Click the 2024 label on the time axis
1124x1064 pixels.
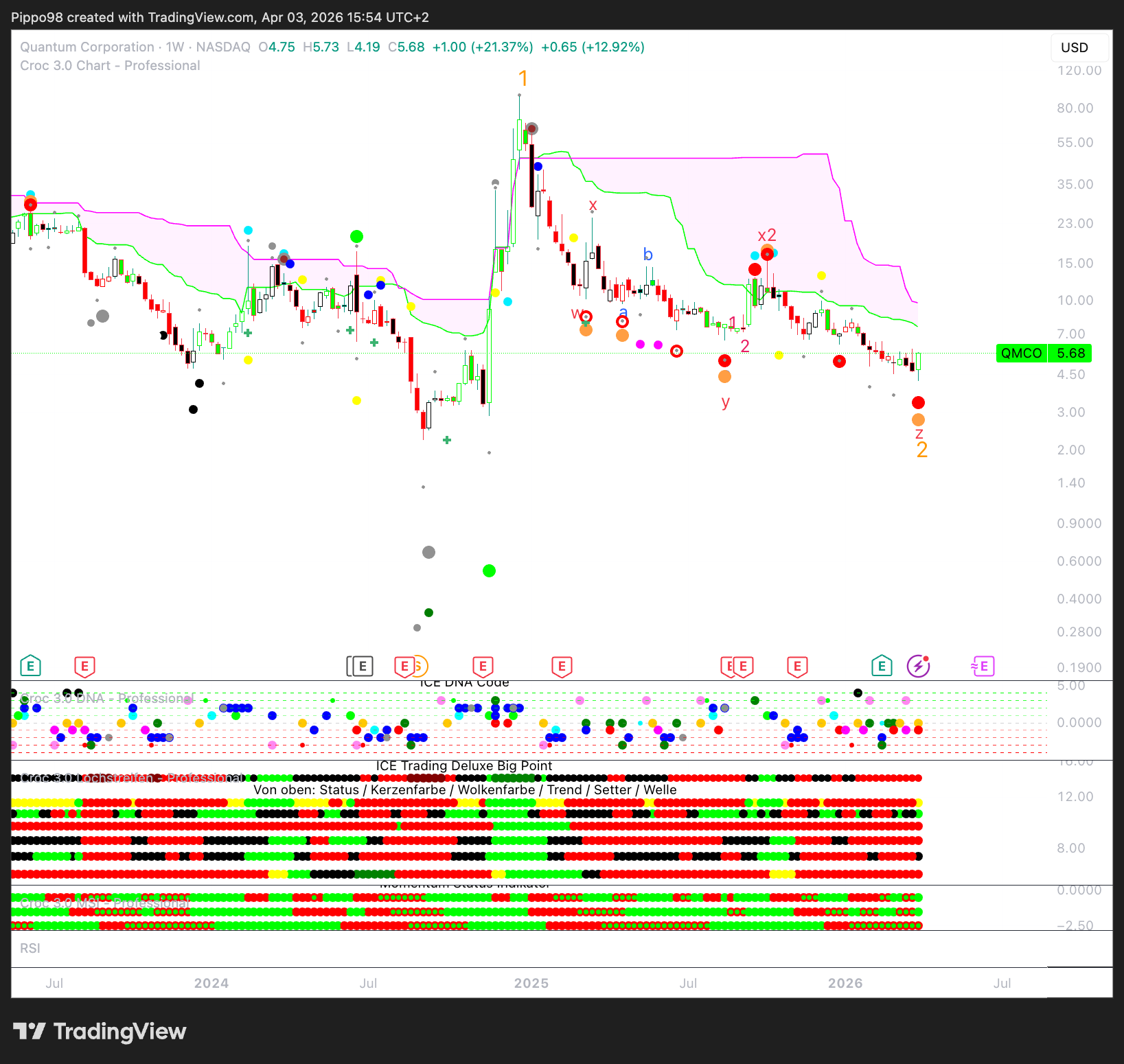[211, 983]
